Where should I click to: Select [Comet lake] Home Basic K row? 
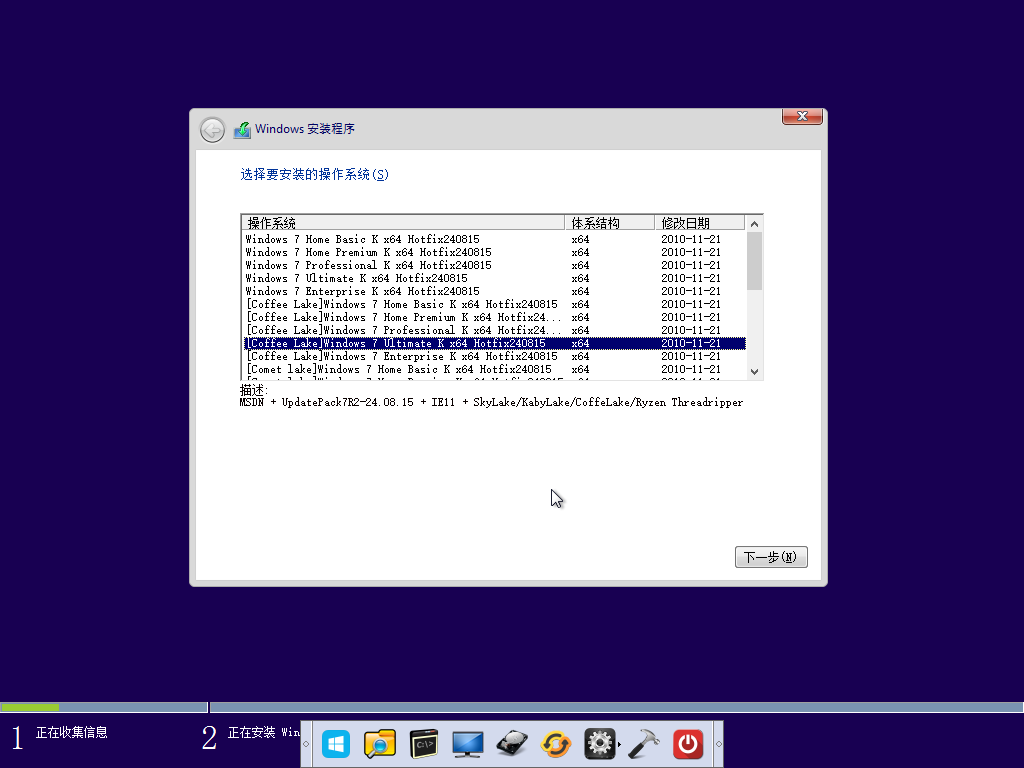tap(494, 370)
